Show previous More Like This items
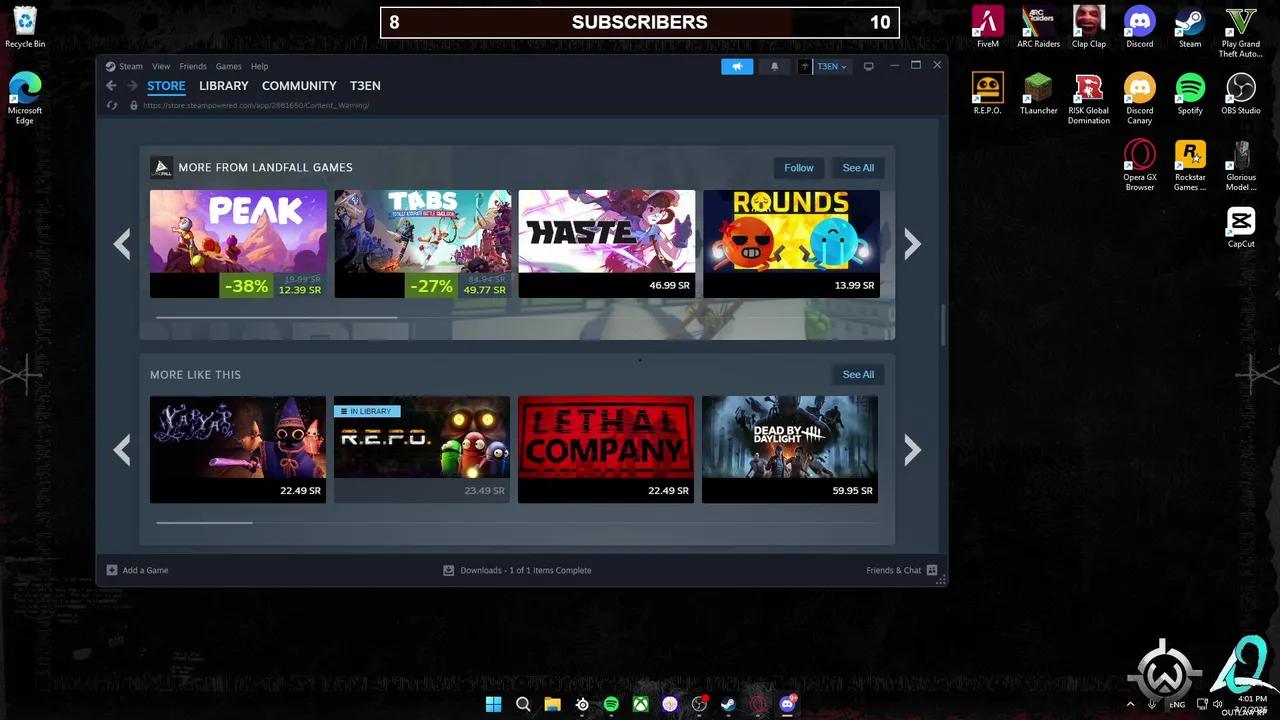This screenshot has height=720, width=1280. 122,450
